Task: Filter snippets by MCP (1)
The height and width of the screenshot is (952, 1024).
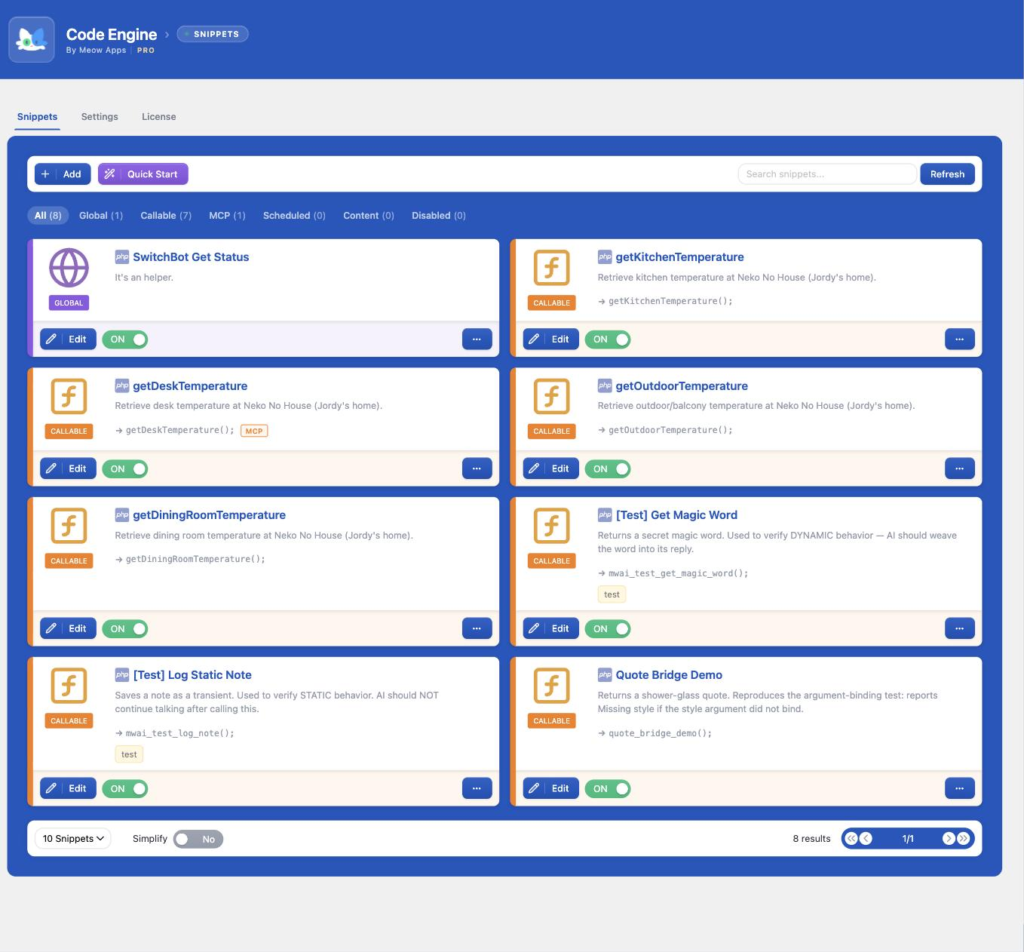Action: (227, 215)
